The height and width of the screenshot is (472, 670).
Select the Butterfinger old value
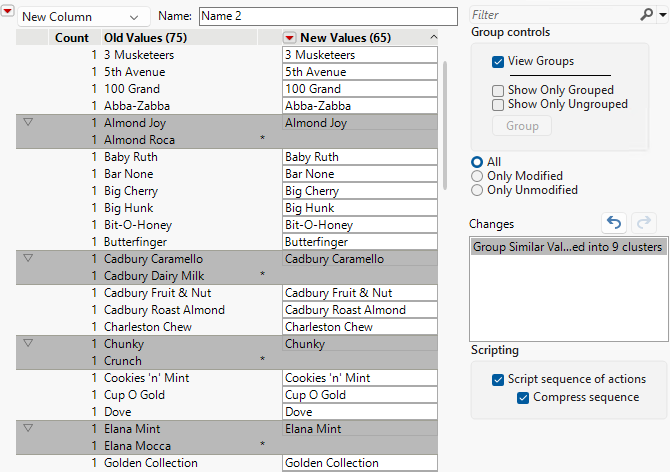pos(135,242)
